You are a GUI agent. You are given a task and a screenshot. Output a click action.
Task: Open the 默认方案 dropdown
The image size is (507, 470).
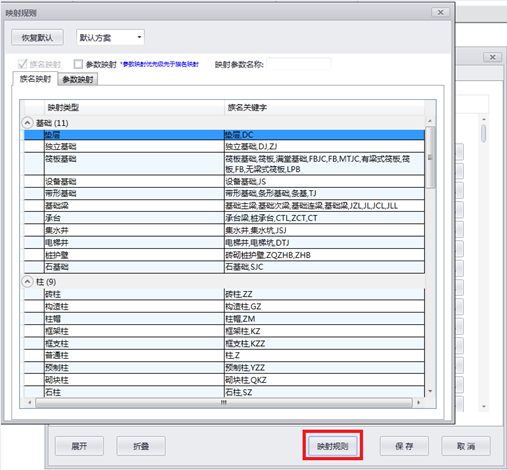110,37
